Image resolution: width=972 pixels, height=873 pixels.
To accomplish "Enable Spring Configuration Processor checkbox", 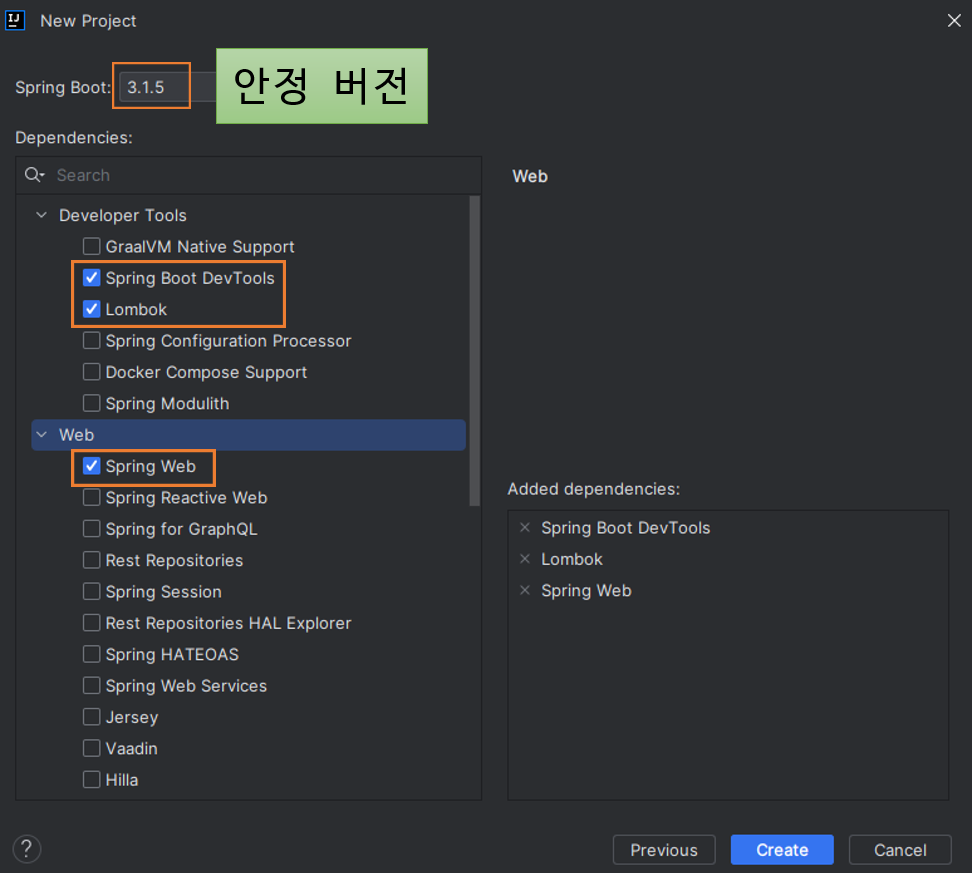I will tap(92, 340).
